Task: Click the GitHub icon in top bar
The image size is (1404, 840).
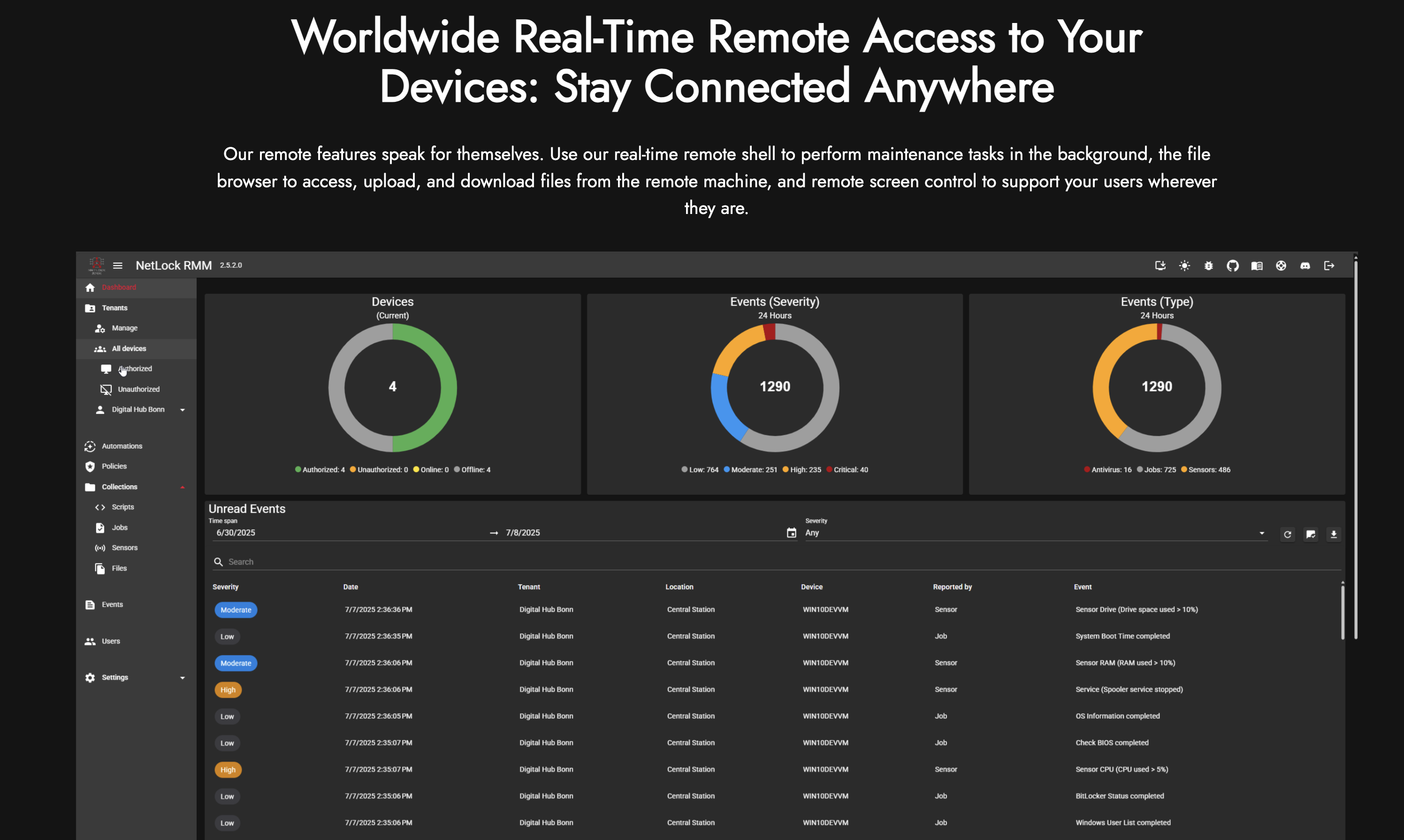Action: pos(1233,266)
